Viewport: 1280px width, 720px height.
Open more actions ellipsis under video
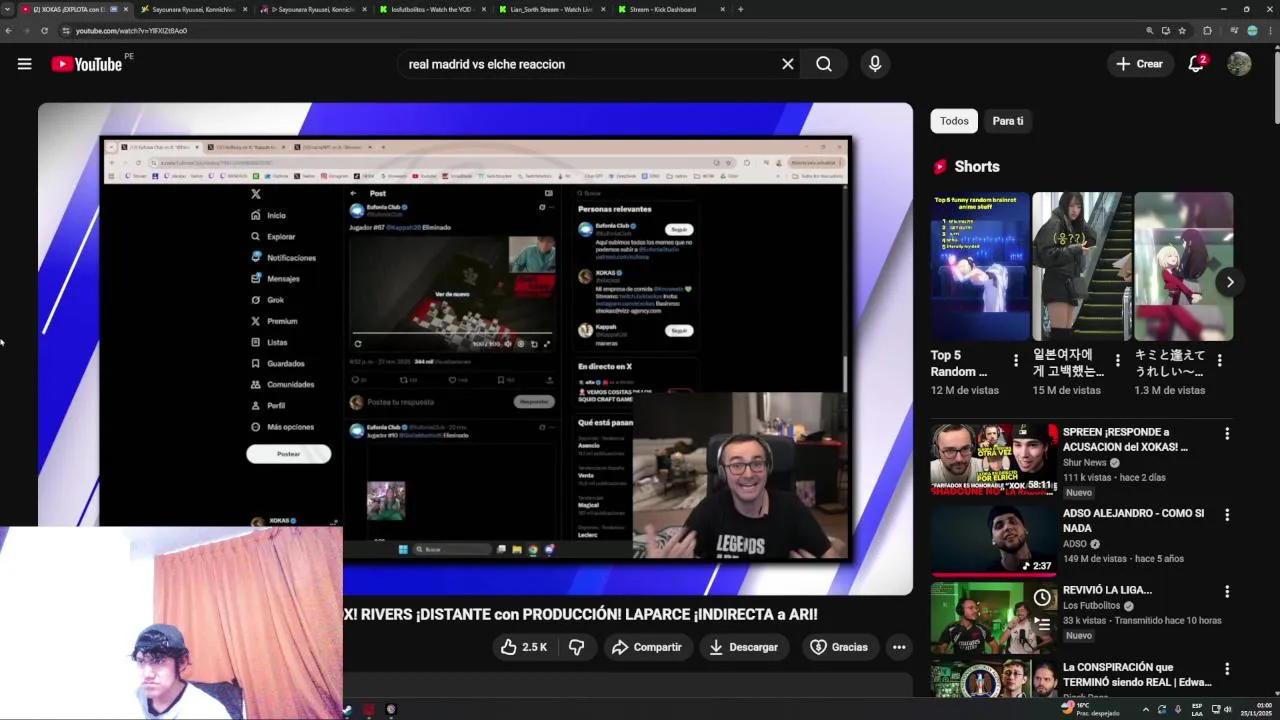click(x=899, y=647)
